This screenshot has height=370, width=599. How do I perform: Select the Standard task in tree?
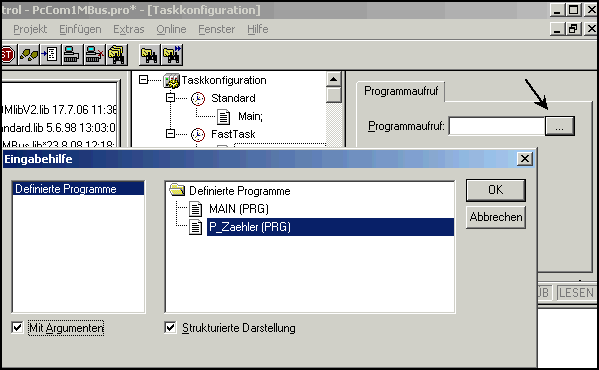point(233,99)
